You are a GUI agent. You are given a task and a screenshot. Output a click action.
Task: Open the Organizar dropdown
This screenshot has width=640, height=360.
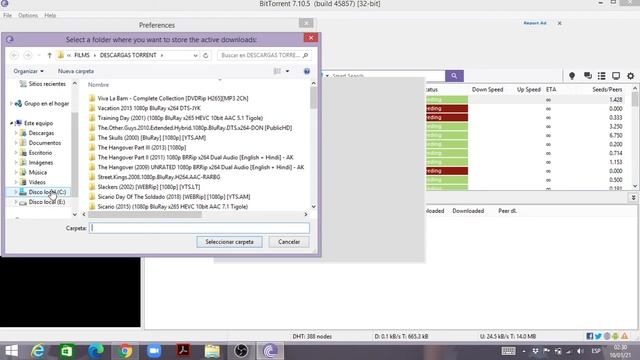[28, 71]
